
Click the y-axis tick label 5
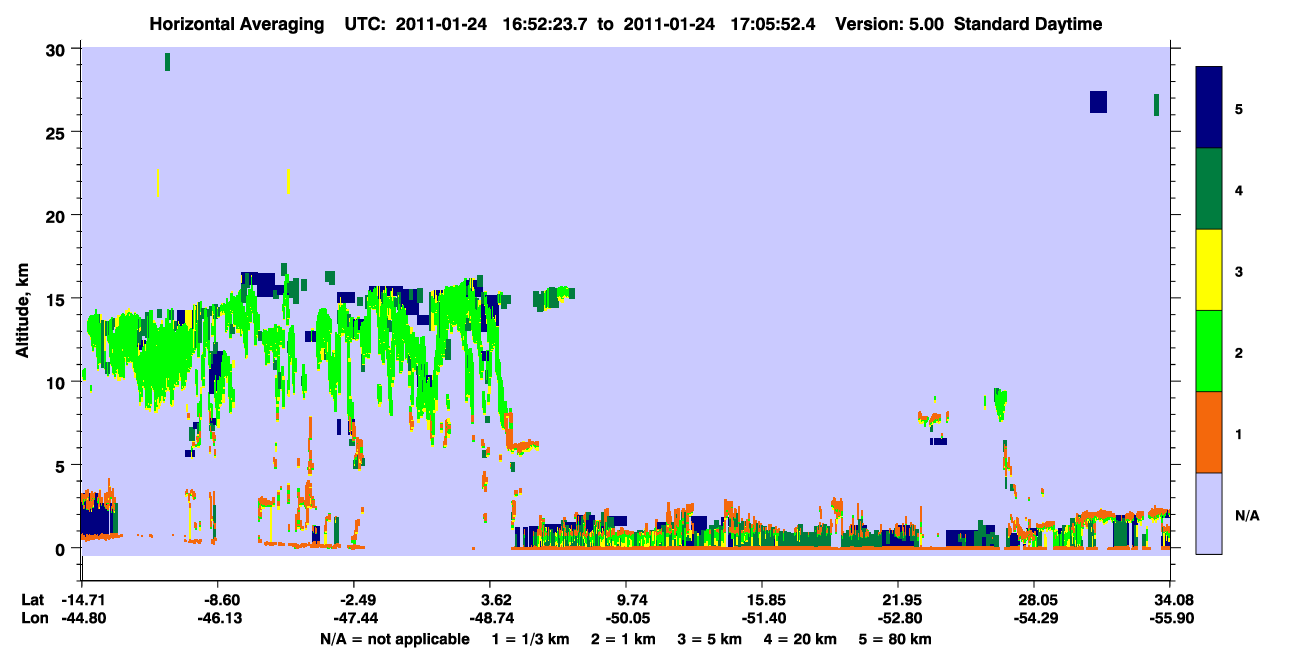(x=61, y=465)
